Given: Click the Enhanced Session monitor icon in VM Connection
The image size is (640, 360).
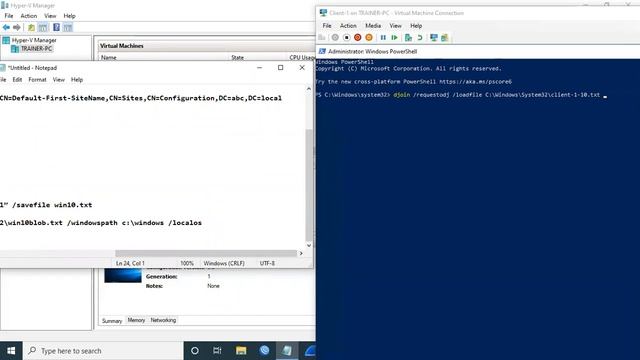Looking at the screenshot, I should pos(433,38).
